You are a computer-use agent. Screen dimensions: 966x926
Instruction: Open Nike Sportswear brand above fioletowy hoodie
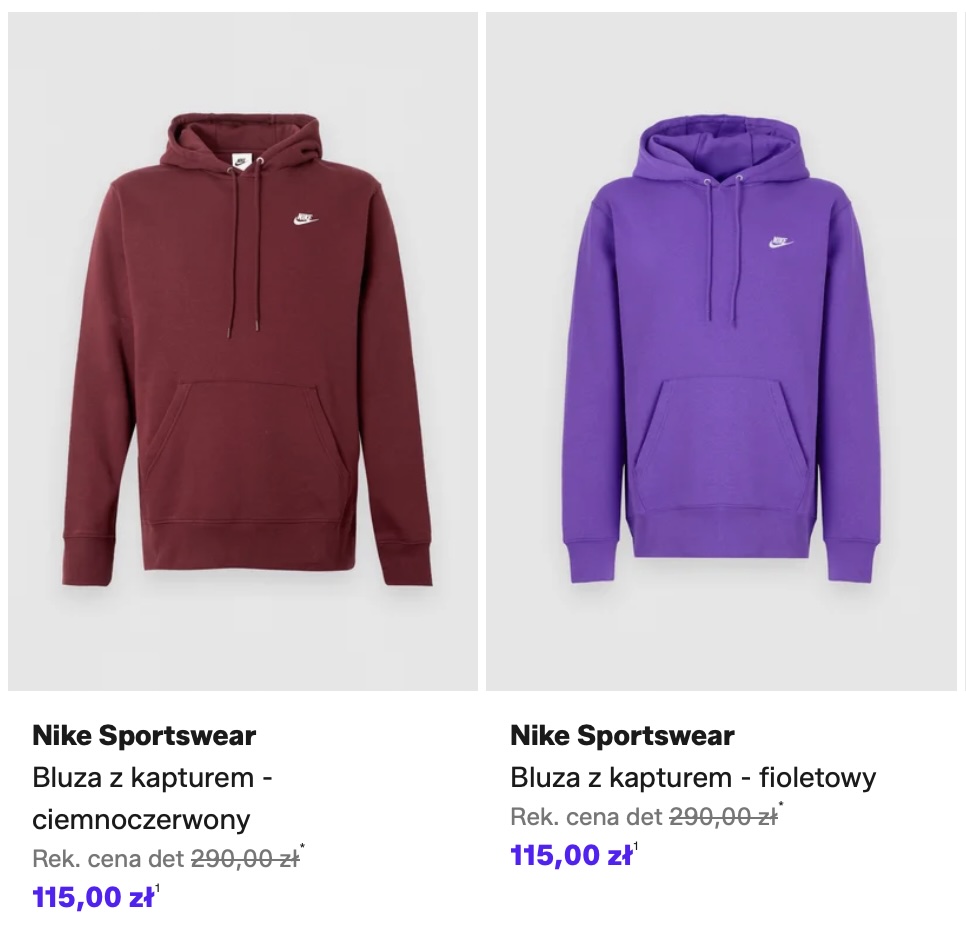pyautogui.click(x=622, y=736)
